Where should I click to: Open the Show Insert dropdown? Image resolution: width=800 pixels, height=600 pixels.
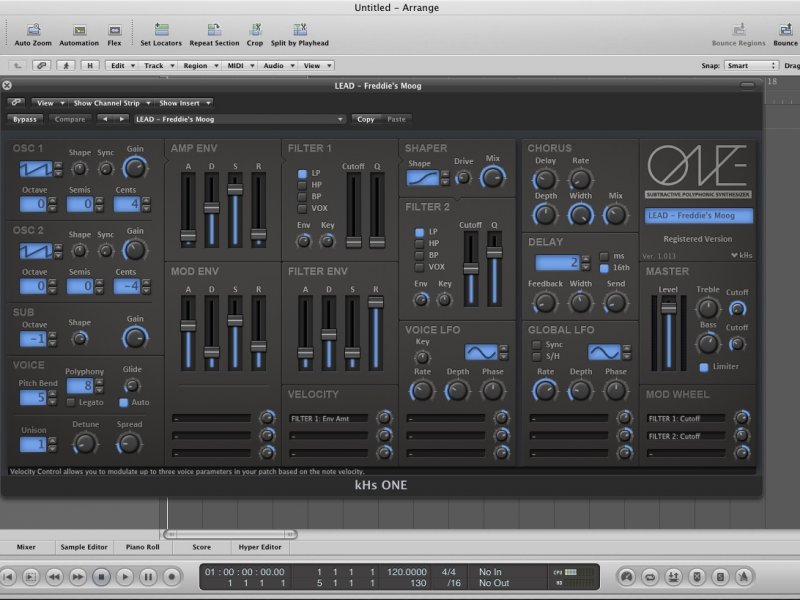[184, 103]
